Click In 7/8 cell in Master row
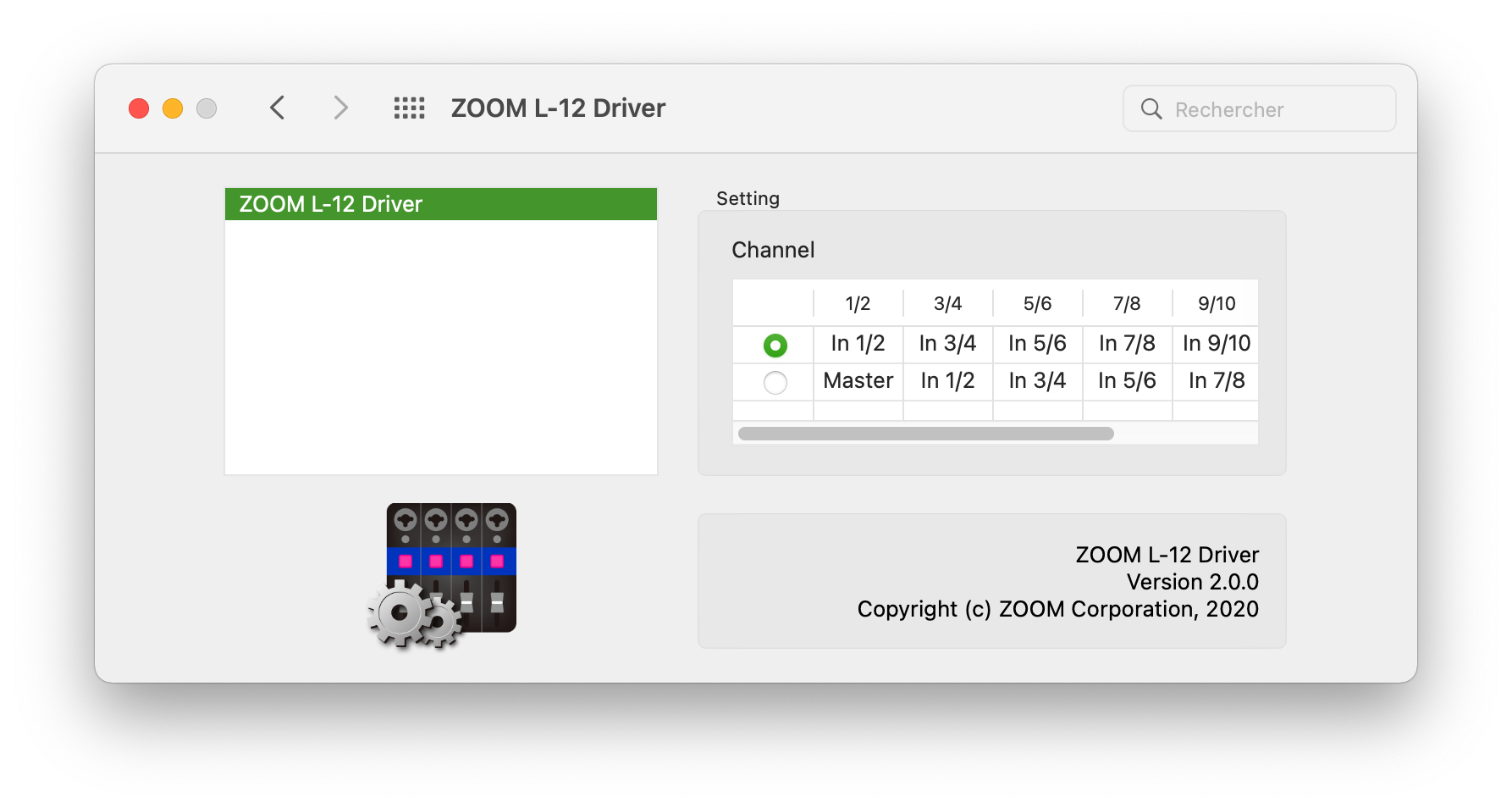Screen dimensions: 1512x808 pyautogui.click(x=1217, y=380)
